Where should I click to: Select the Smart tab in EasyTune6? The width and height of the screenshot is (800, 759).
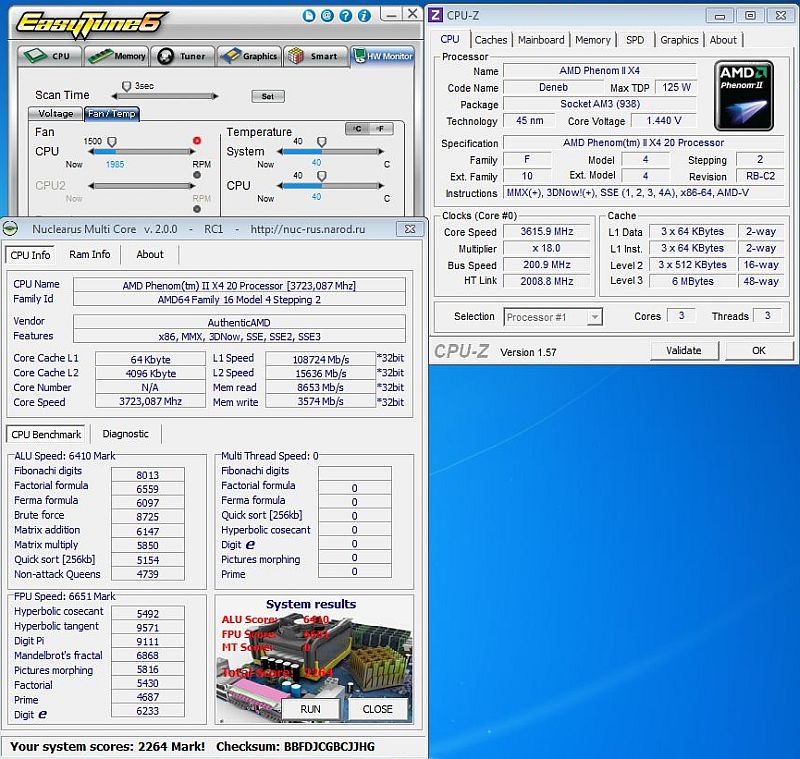click(316, 56)
